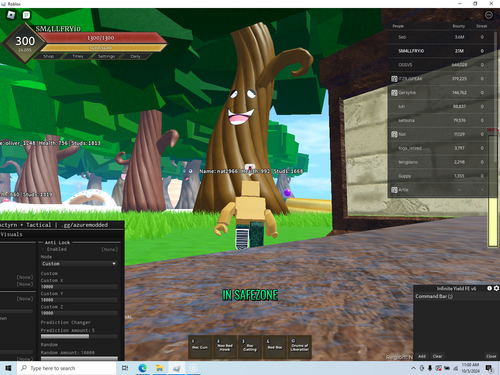Click the Custom X value field

pyautogui.click(x=79, y=287)
